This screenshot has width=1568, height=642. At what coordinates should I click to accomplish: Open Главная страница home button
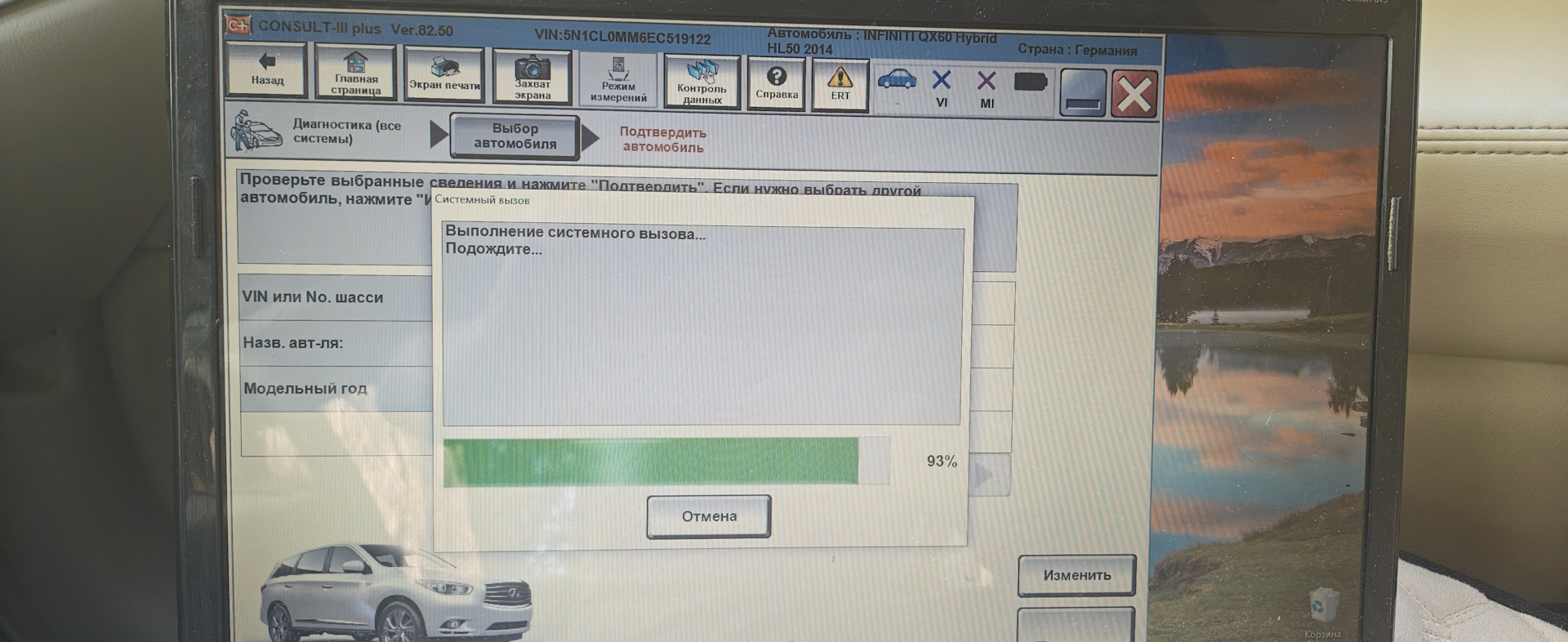pos(356,74)
